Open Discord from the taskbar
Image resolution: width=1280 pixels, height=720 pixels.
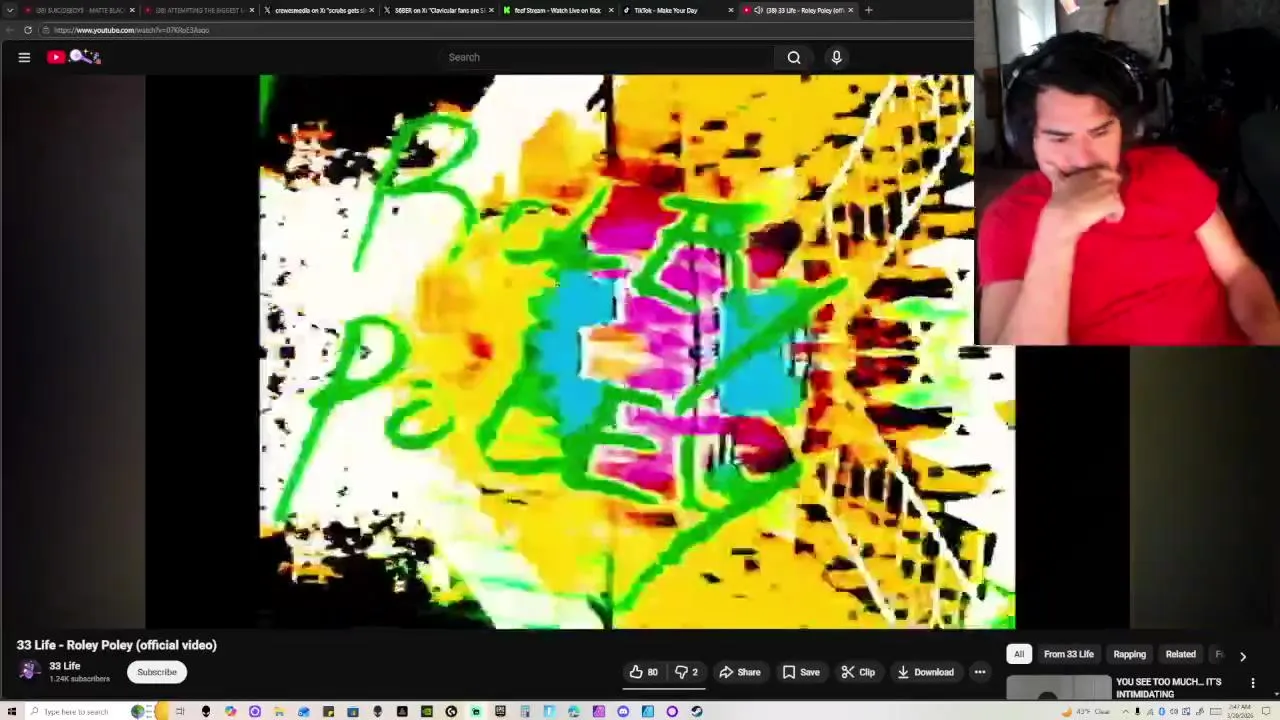(x=623, y=711)
